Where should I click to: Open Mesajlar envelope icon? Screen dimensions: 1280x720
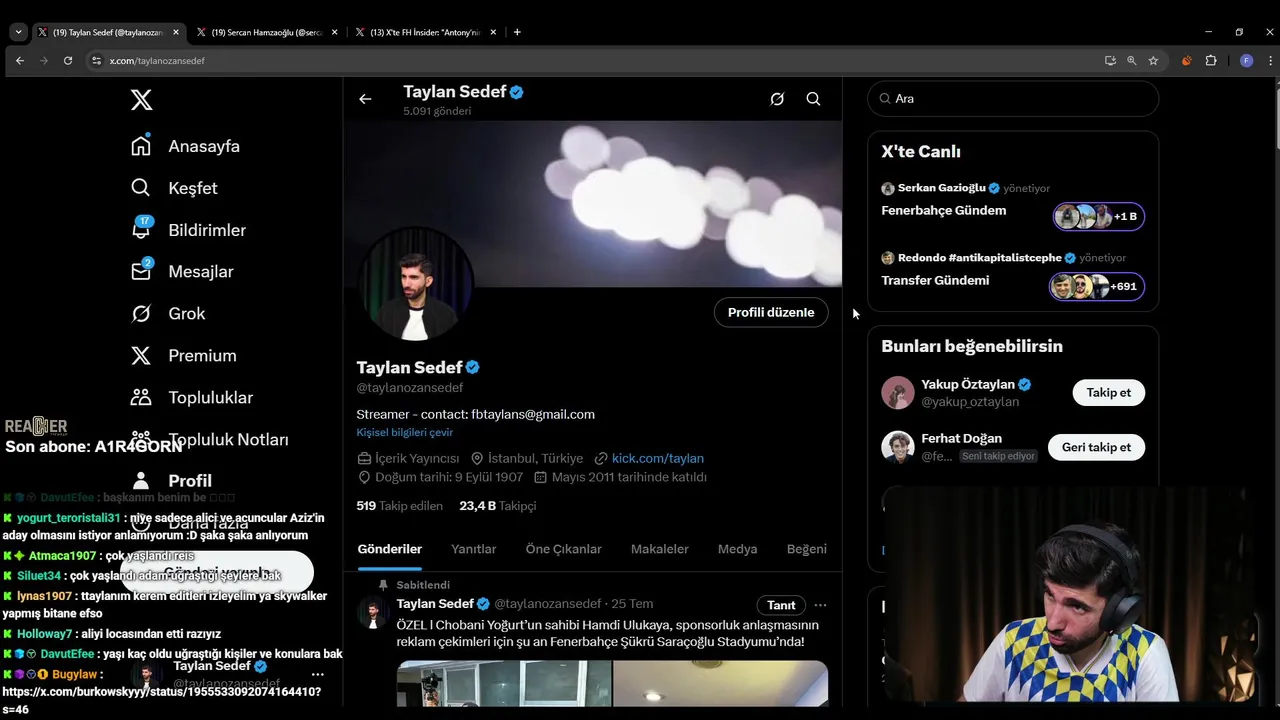pos(141,271)
